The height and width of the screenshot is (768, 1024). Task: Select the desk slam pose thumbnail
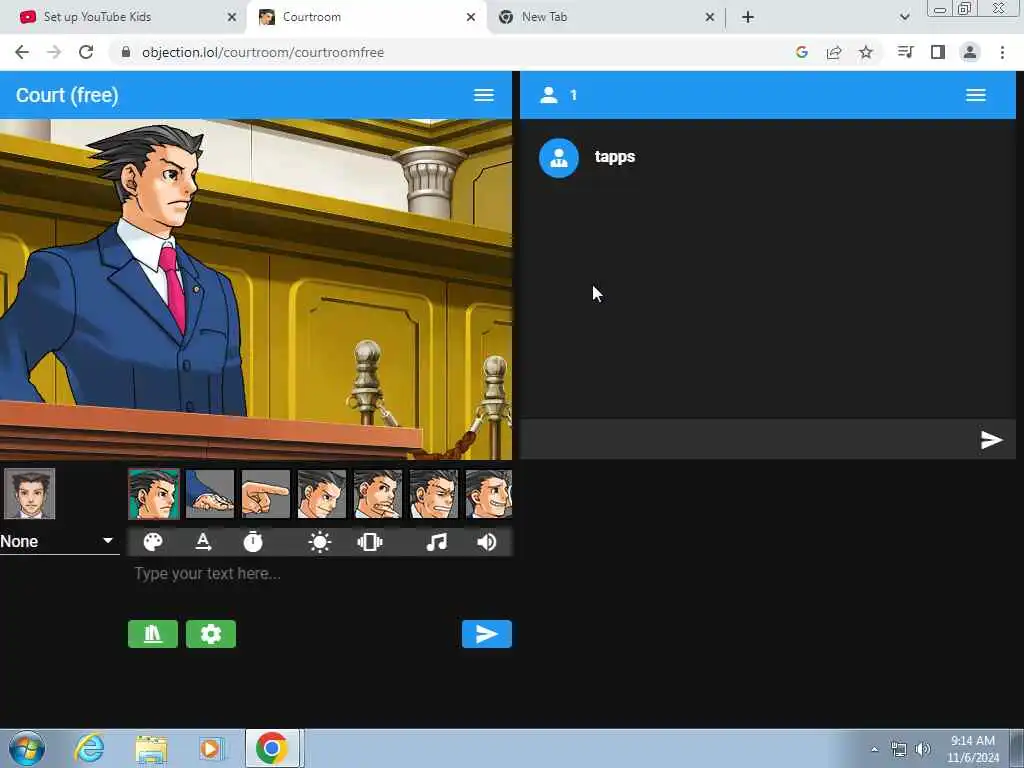(x=210, y=494)
